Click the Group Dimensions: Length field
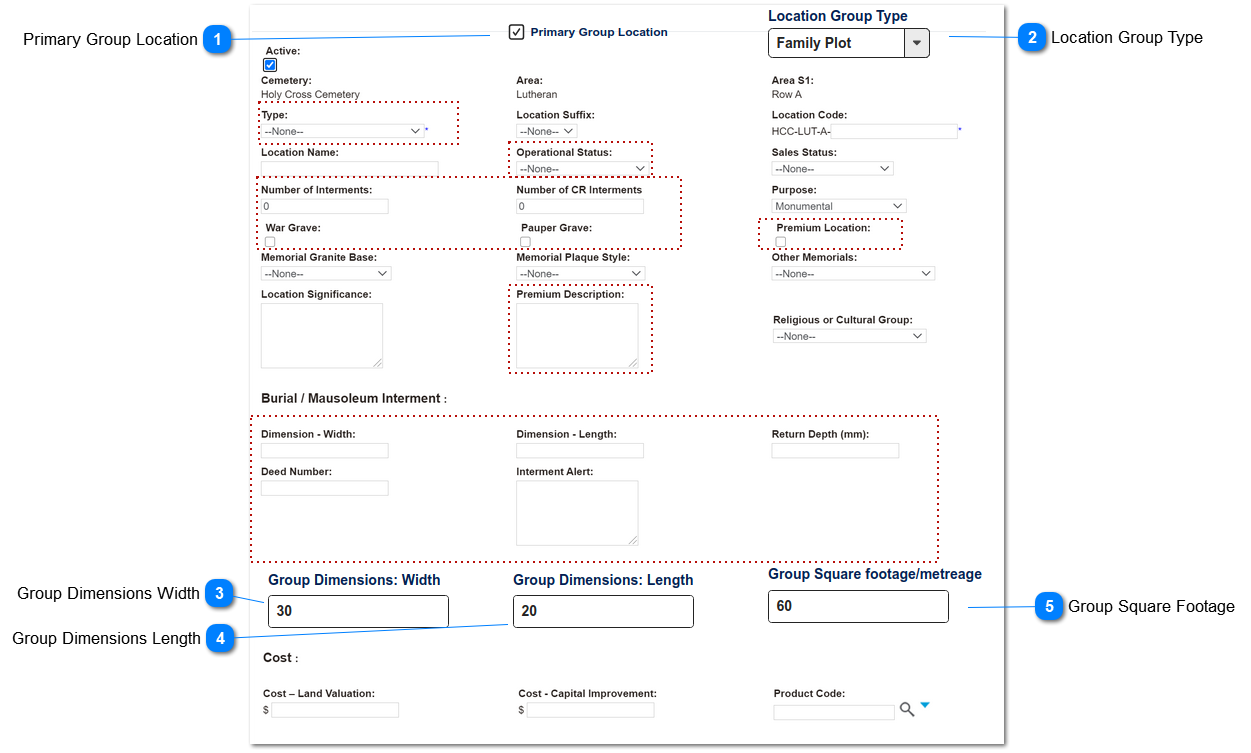1251x753 pixels. click(x=603, y=611)
